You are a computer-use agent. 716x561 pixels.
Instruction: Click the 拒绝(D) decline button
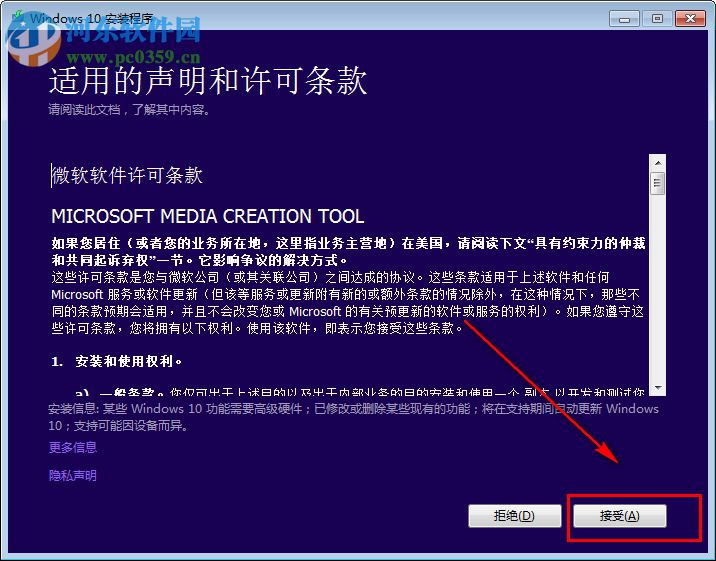pos(515,516)
